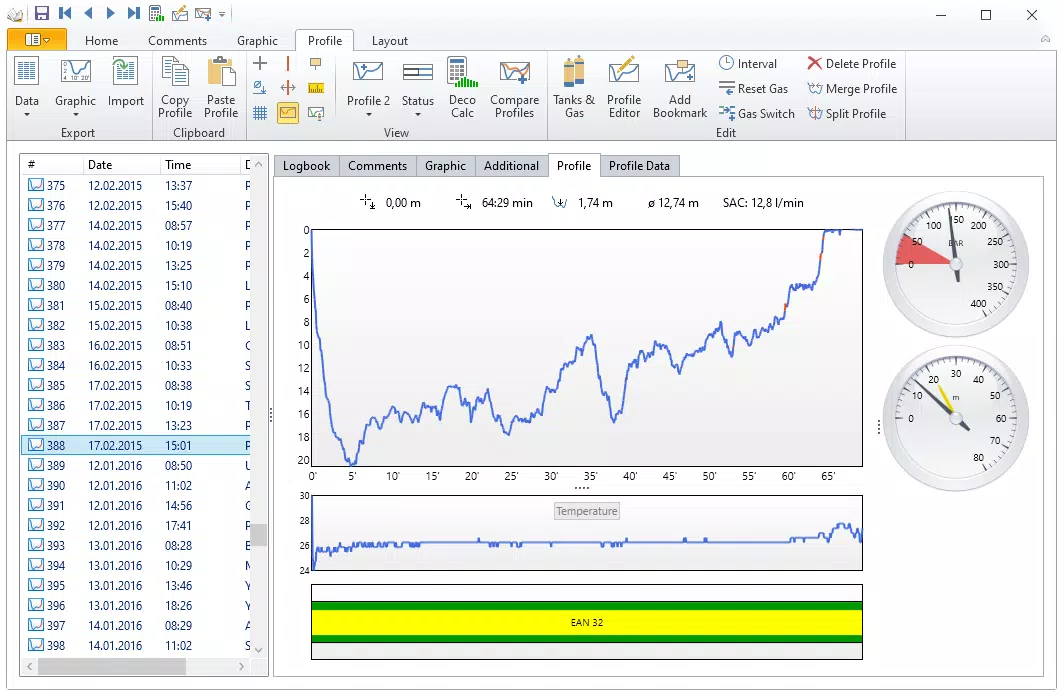Toggle horizontal arrows line option

[x=287, y=87]
